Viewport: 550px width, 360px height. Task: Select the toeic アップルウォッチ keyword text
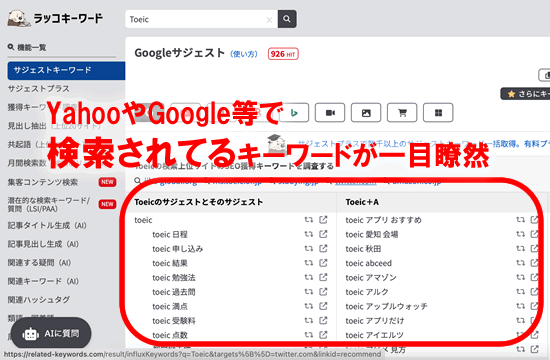386,306
